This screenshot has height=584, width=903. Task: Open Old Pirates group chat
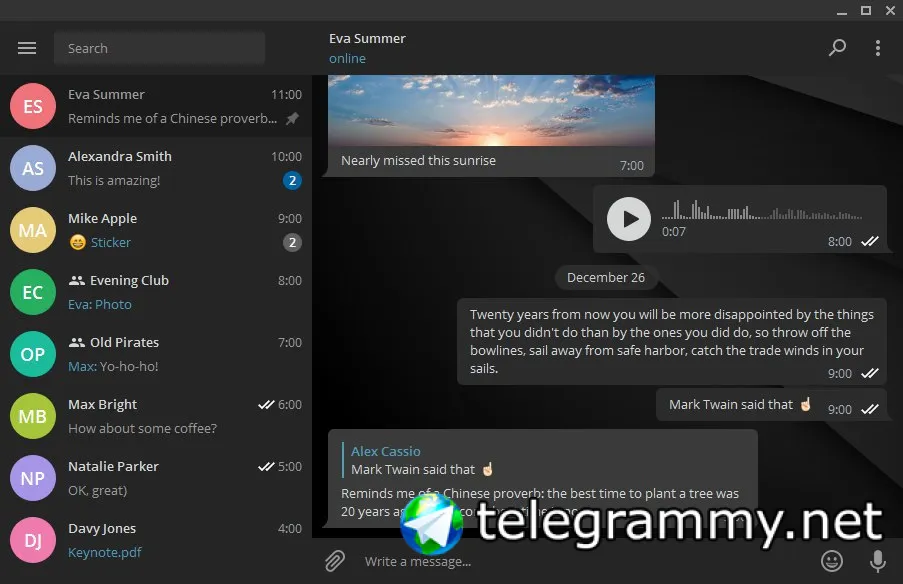(156, 354)
